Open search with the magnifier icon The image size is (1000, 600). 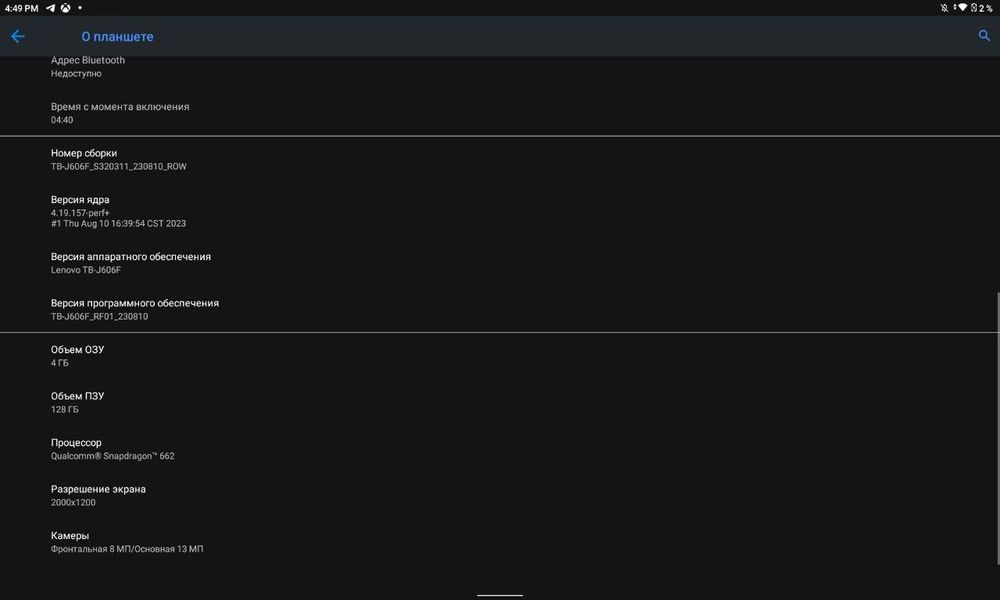pos(983,36)
